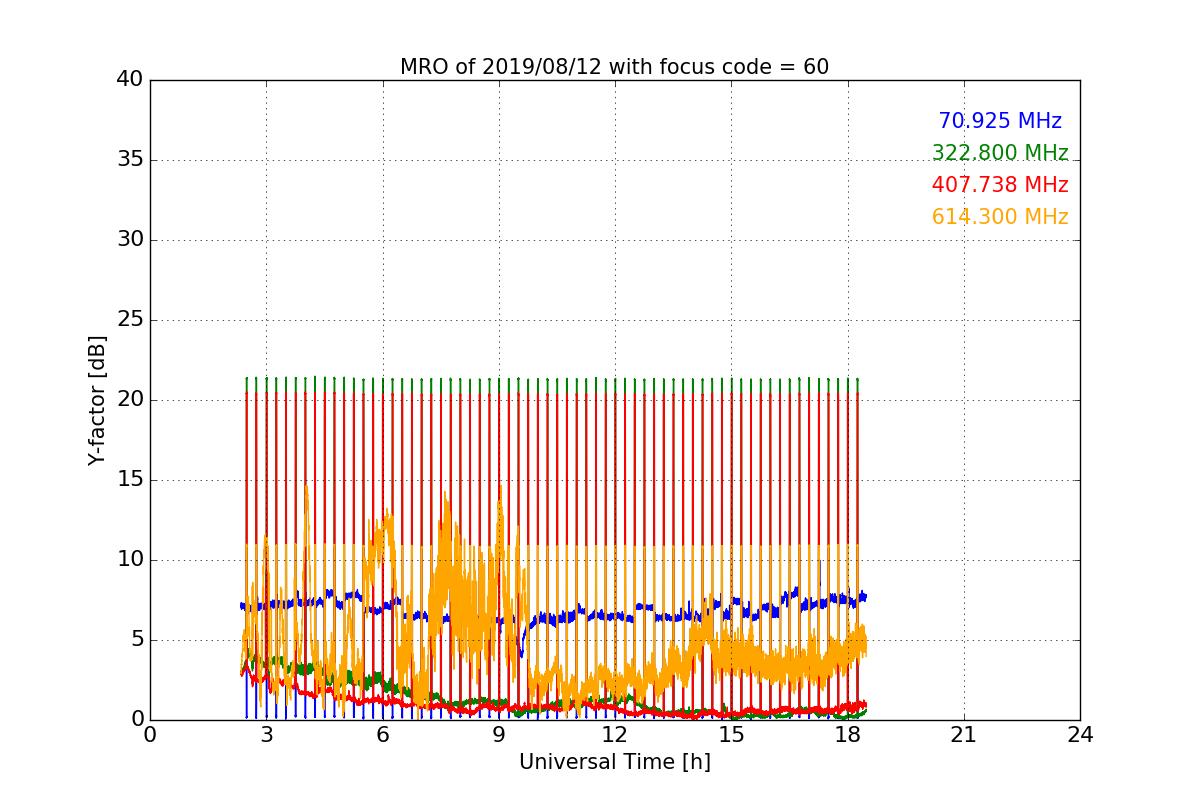Click the y-axis tick label 35

click(x=130, y=160)
